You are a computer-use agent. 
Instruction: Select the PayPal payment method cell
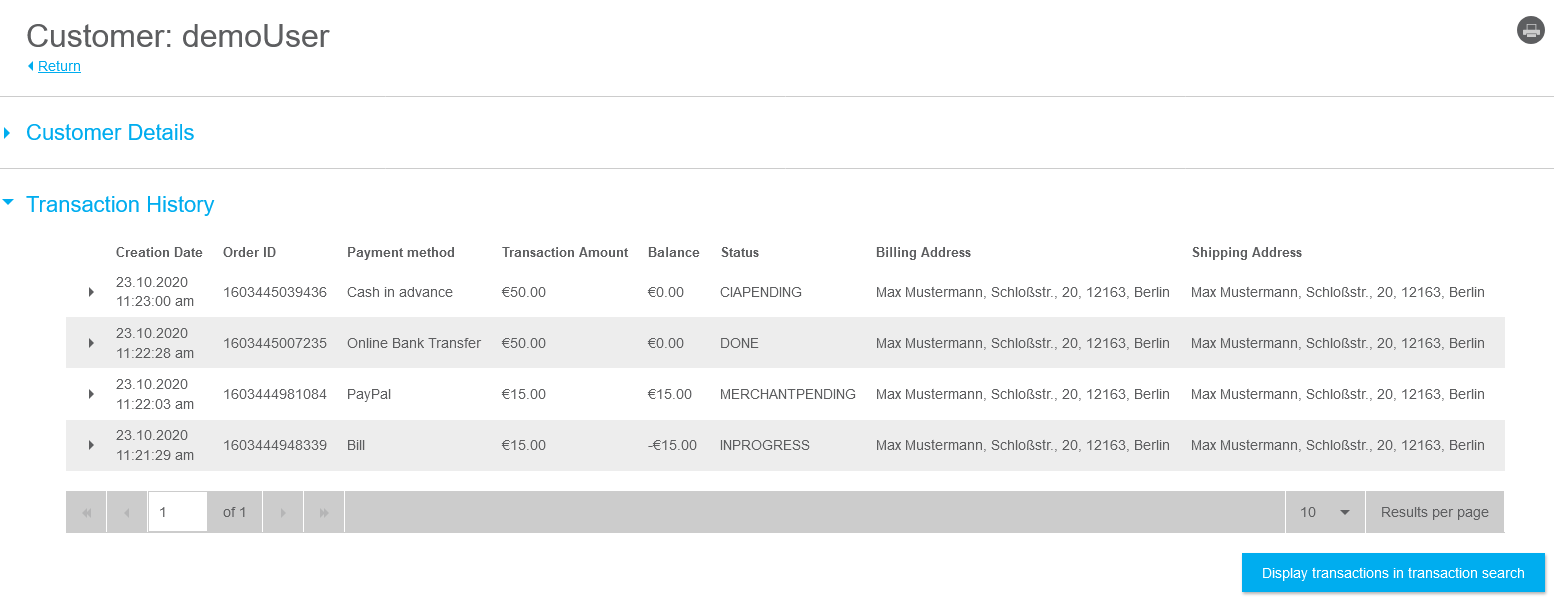[369, 394]
